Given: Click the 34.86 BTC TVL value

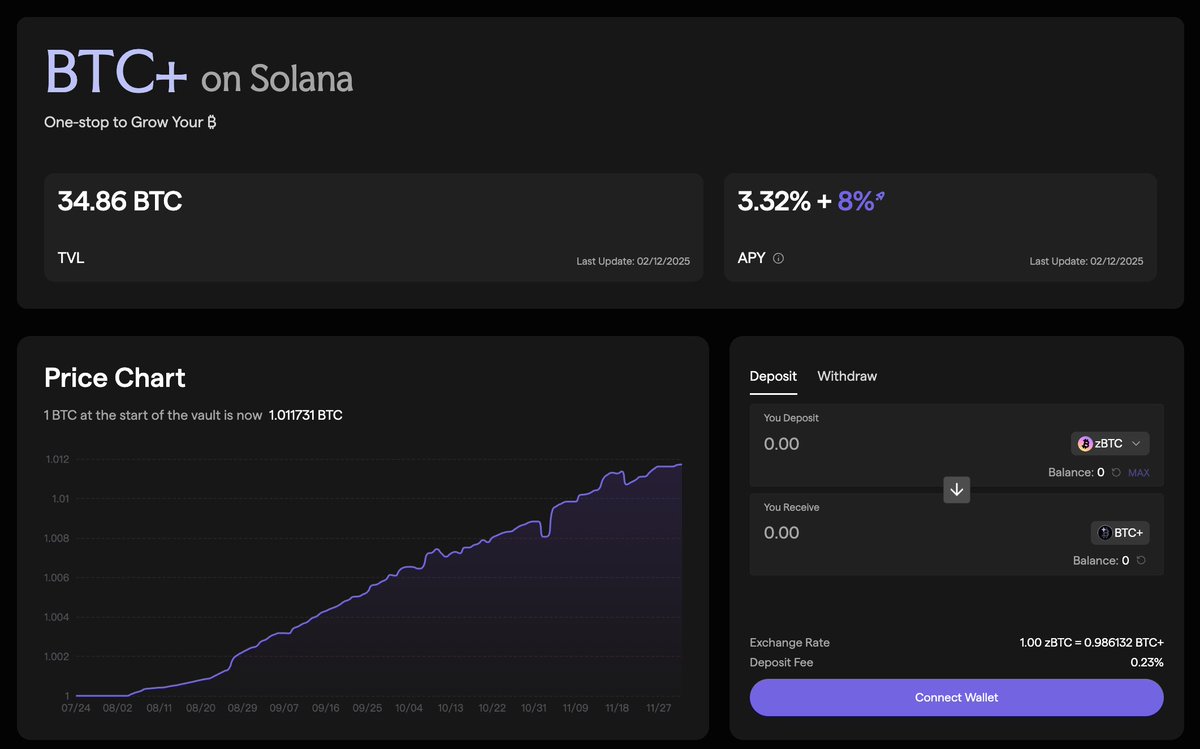Looking at the screenshot, I should click(120, 201).
